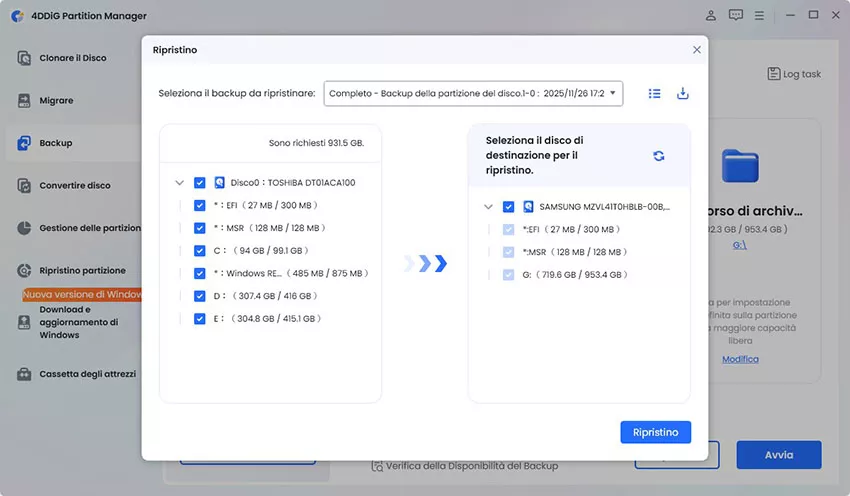This screenshot has height=496, width=850.
Task: Click the blue folder archive icon
Action: [740, 166]
